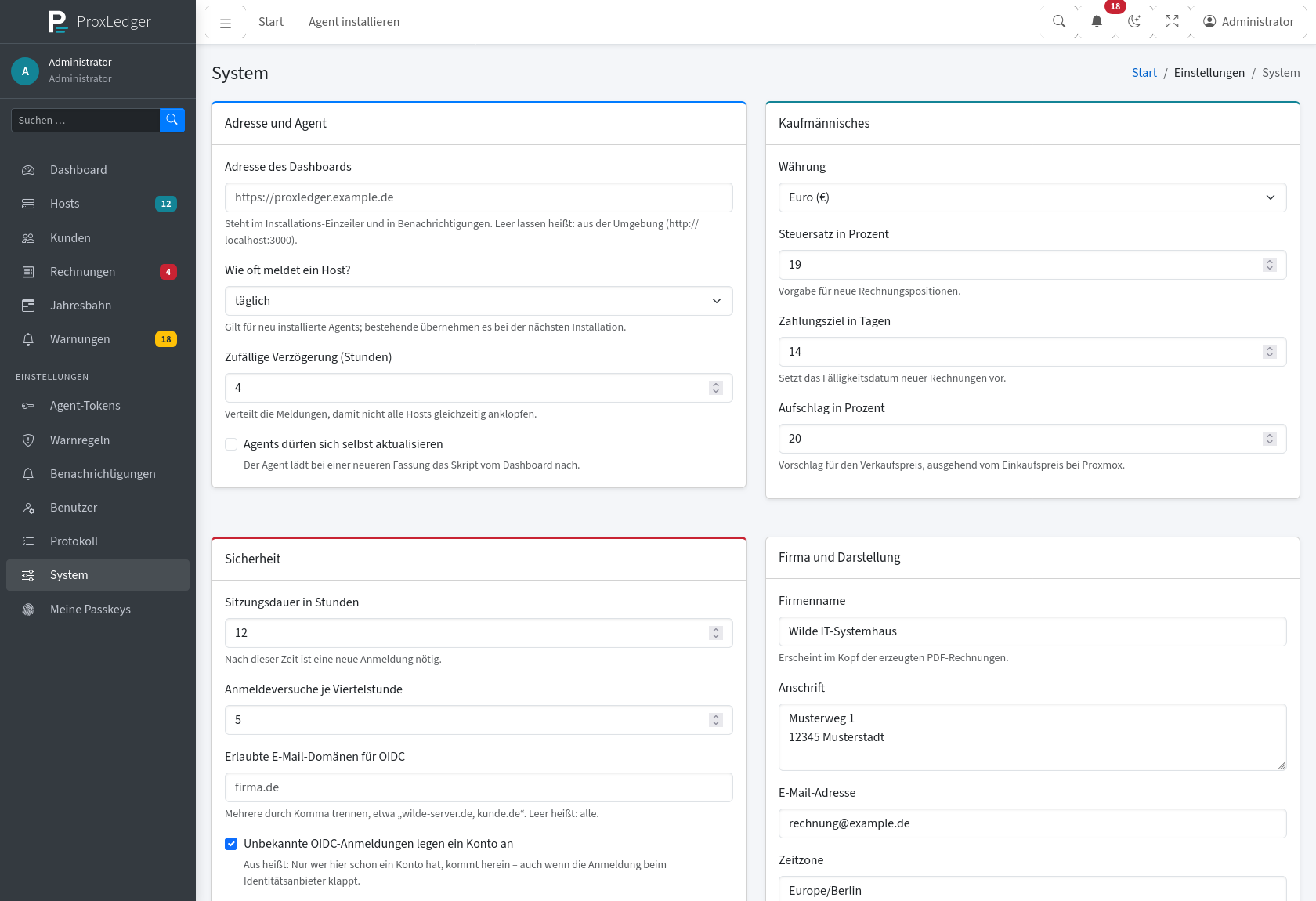Open the notifications bell icon
This screenshot has width=1316, height=901.
pyautogui.click(x=1097, y=22)
